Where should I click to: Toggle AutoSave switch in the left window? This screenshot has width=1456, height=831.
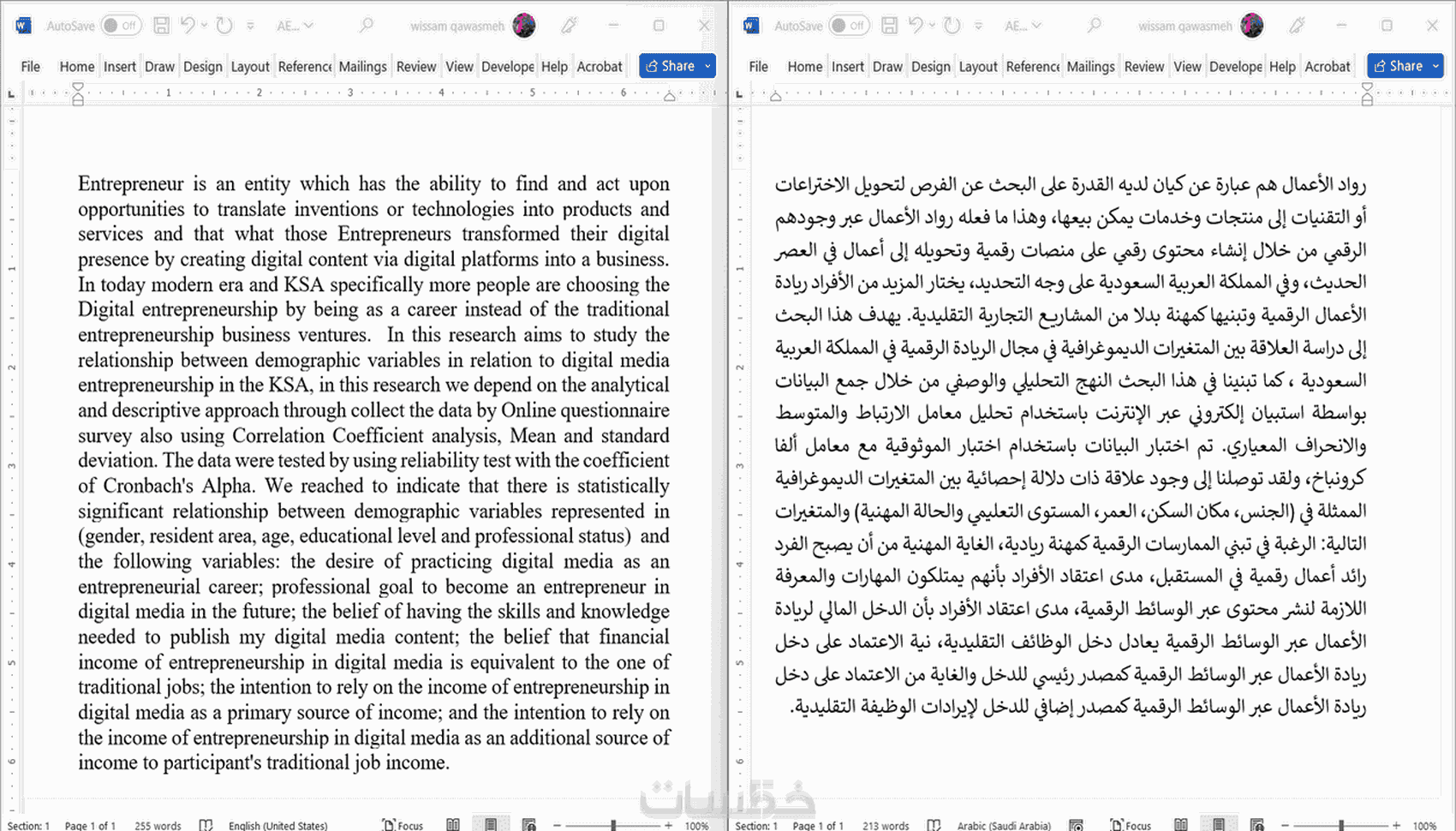click(121, 26)
